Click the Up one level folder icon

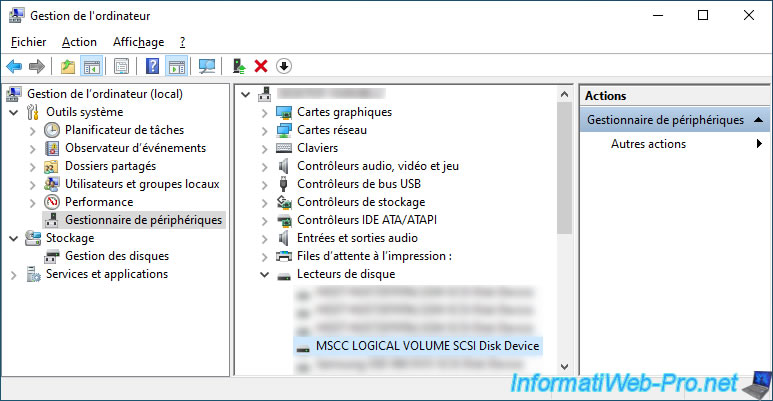click(67, 66)
